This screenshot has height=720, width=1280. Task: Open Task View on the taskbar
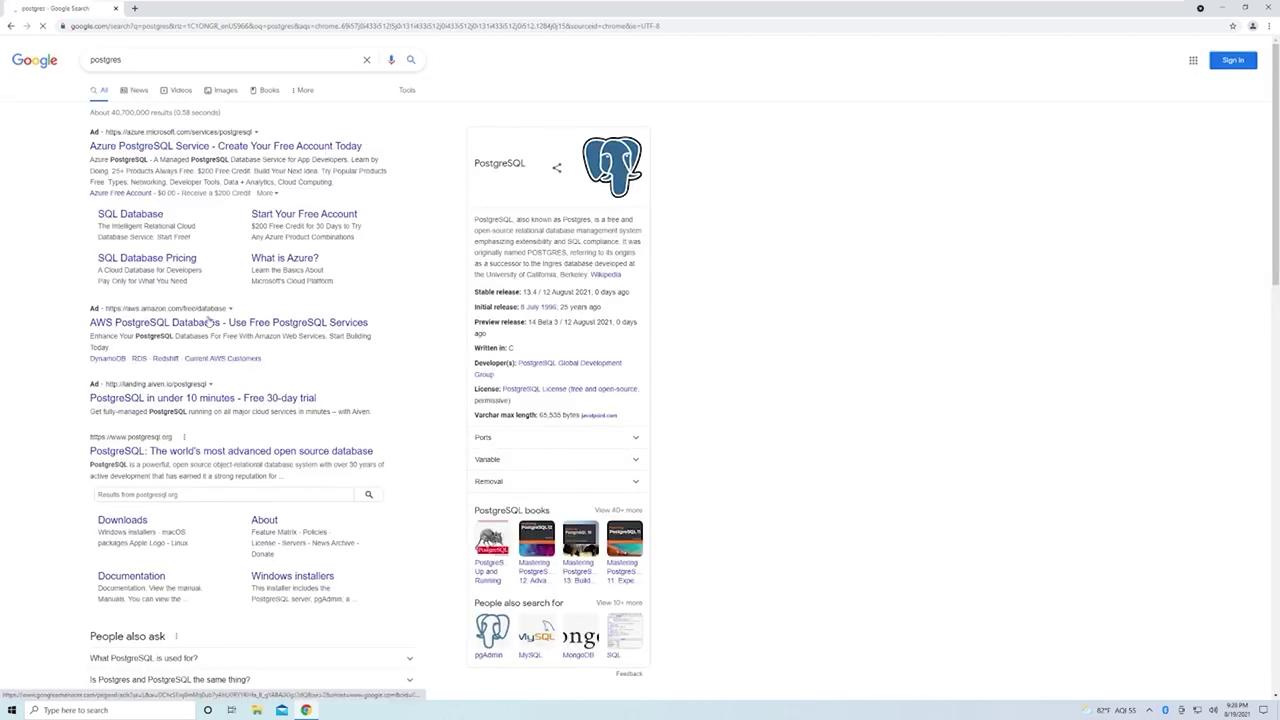232,710
